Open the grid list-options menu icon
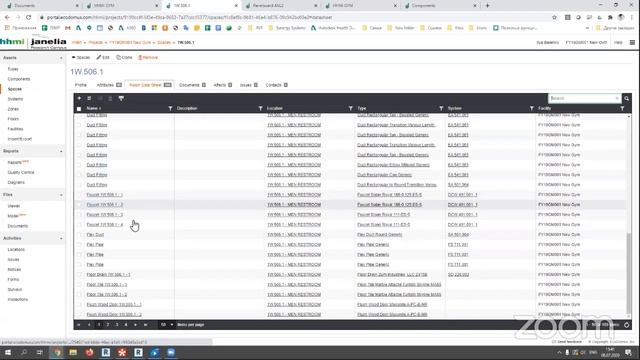640x360 pixels. (x=89, y=98)
